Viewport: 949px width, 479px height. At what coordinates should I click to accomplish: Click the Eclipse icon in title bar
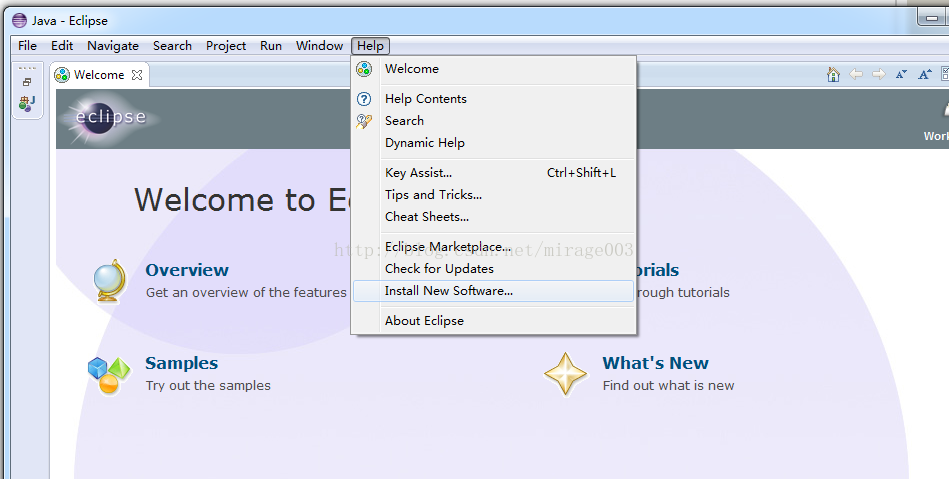(x=19, y=21)
